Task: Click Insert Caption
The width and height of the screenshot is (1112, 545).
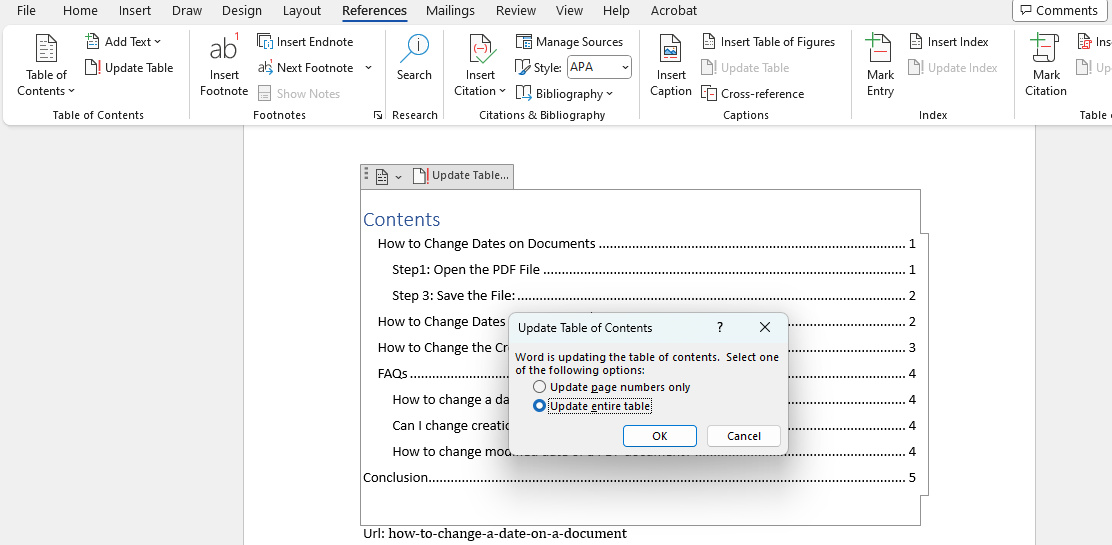Action: point(670,65)
